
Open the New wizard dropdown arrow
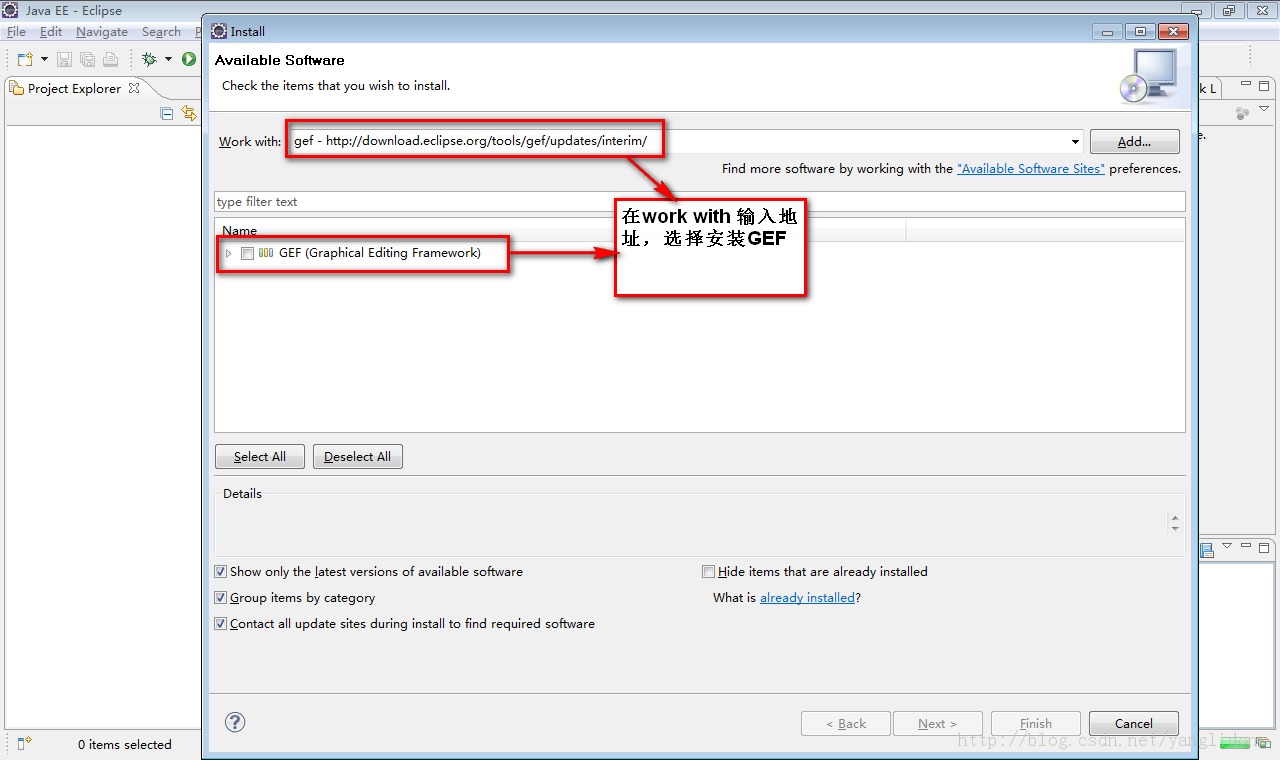tap(44, 60)
